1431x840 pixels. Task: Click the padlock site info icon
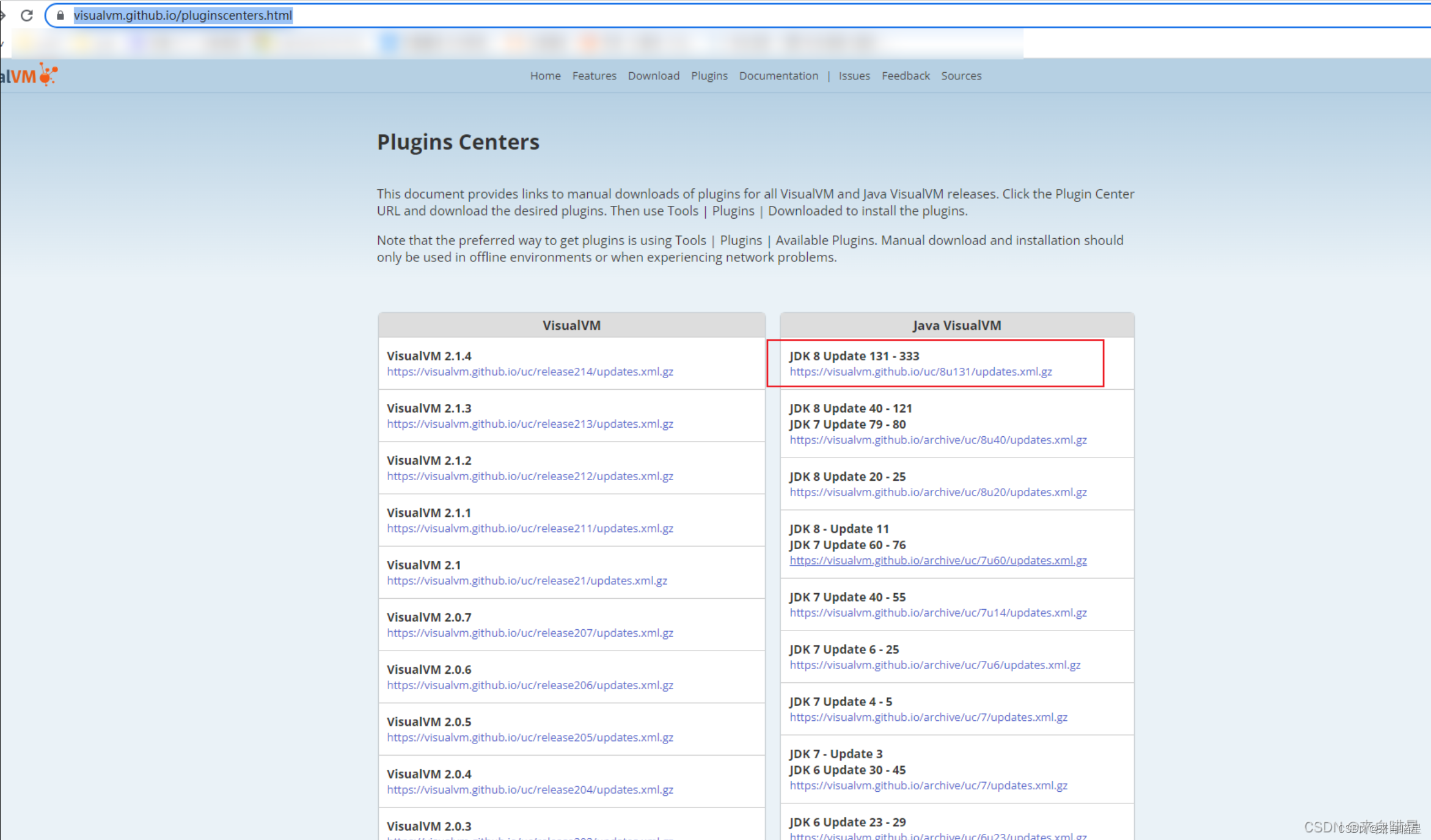click(60, 15)
